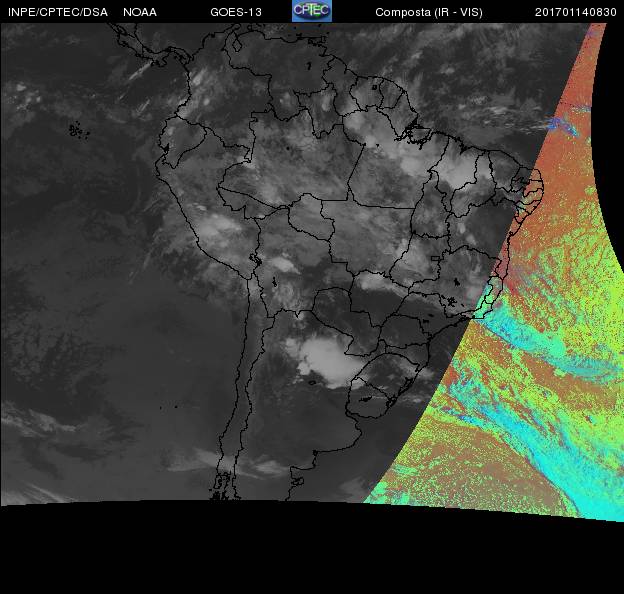This screenshot has width=624, height=594.
Task: Click the NOAA label in the header
Action: (140, 12)
